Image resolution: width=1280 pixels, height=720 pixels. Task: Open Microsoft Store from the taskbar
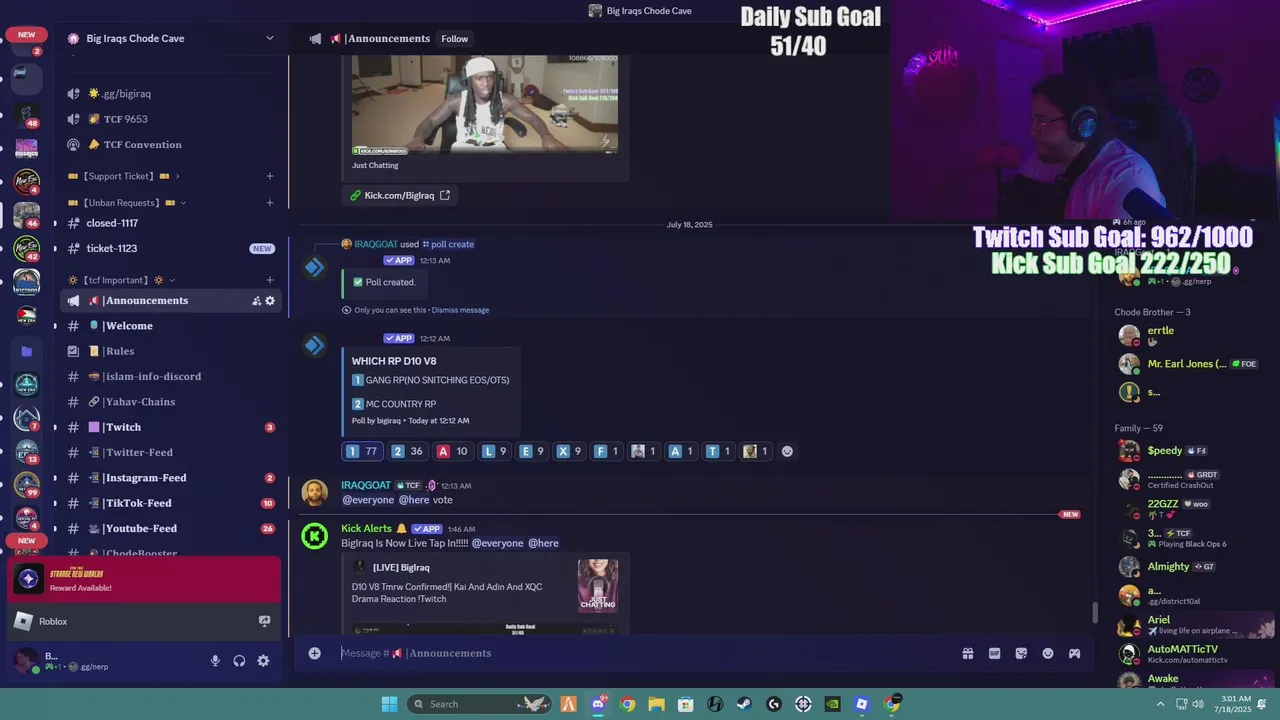pyautogui.click(x=685, y=704)
